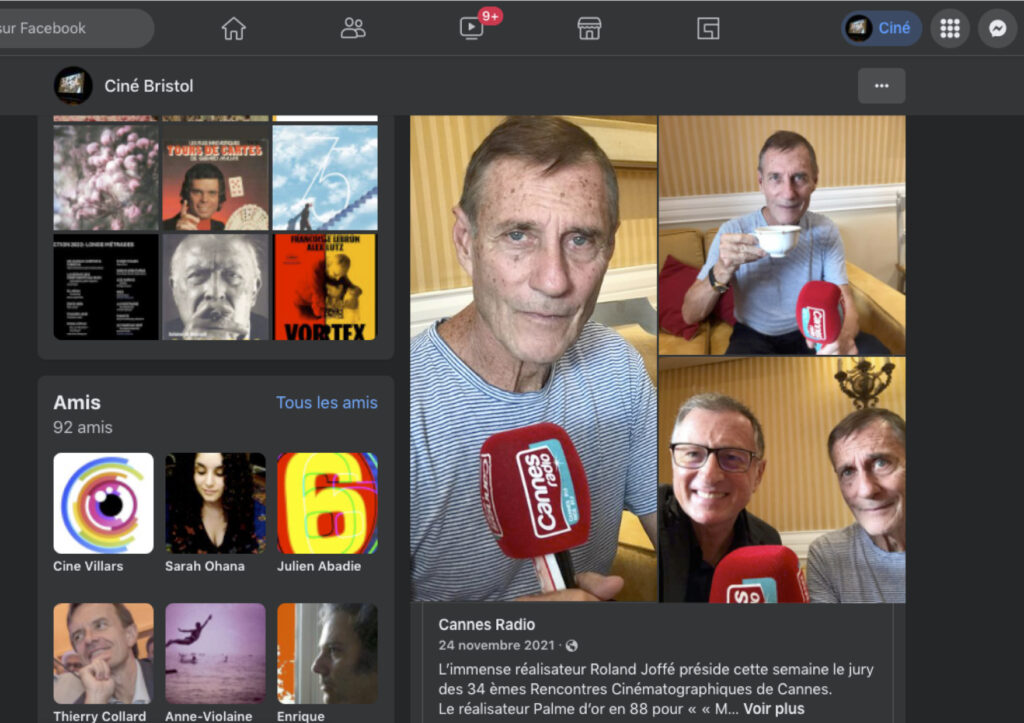Open Julien Abadie friend thumbnail
The height and width of the screenshot is (723, 1024).
327,503
